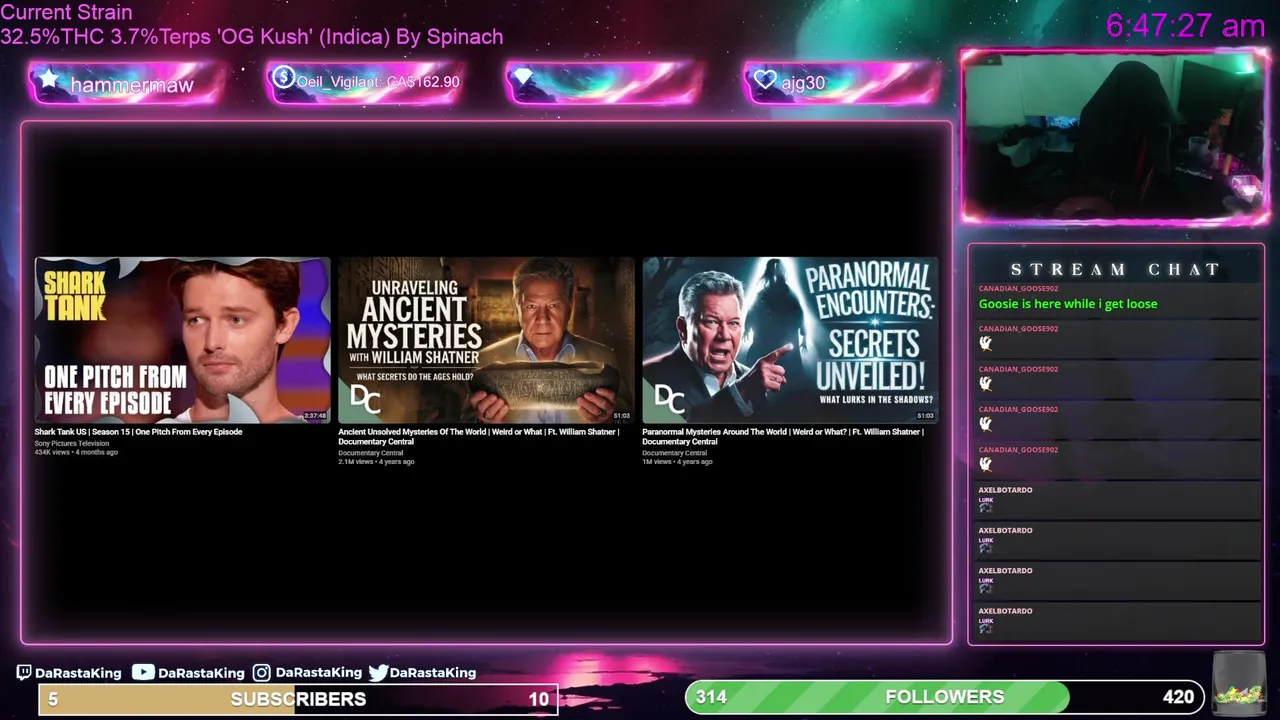Click the star icon beside hammermaw

click(x=48, y=79)
